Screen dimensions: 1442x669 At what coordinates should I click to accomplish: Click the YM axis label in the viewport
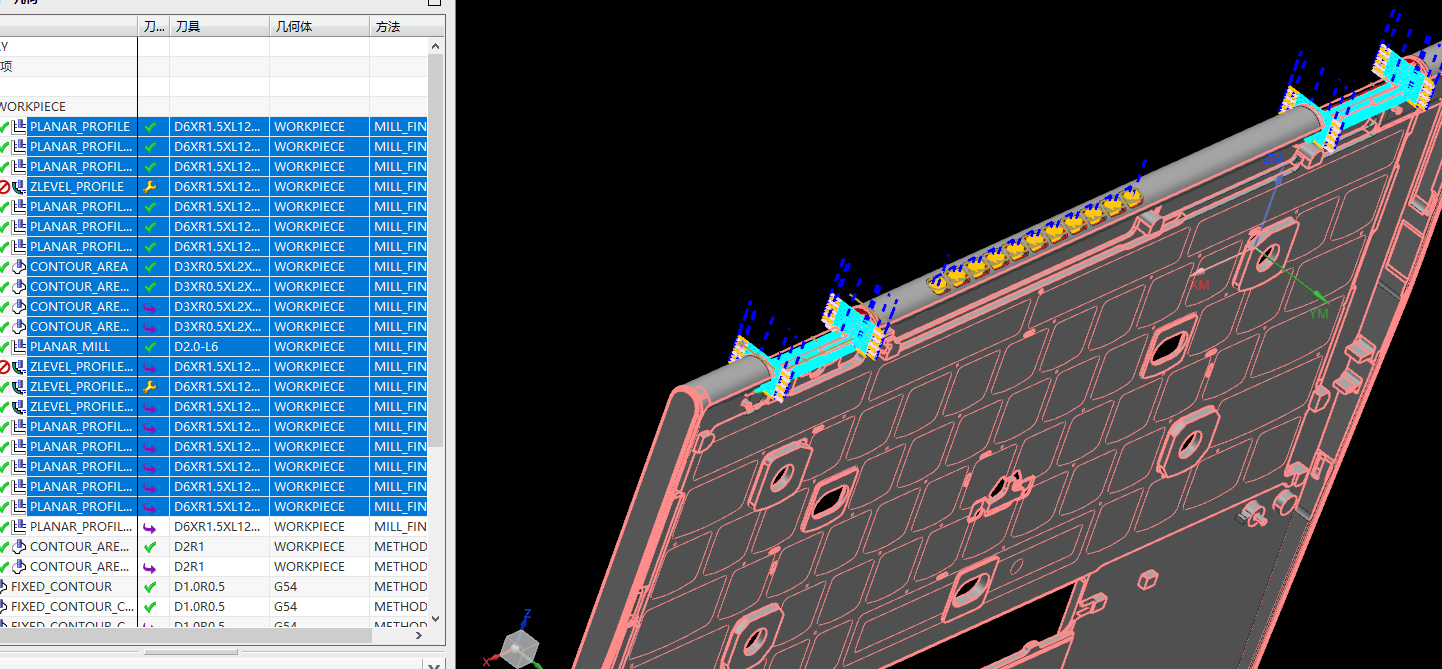pos(1319,314)
